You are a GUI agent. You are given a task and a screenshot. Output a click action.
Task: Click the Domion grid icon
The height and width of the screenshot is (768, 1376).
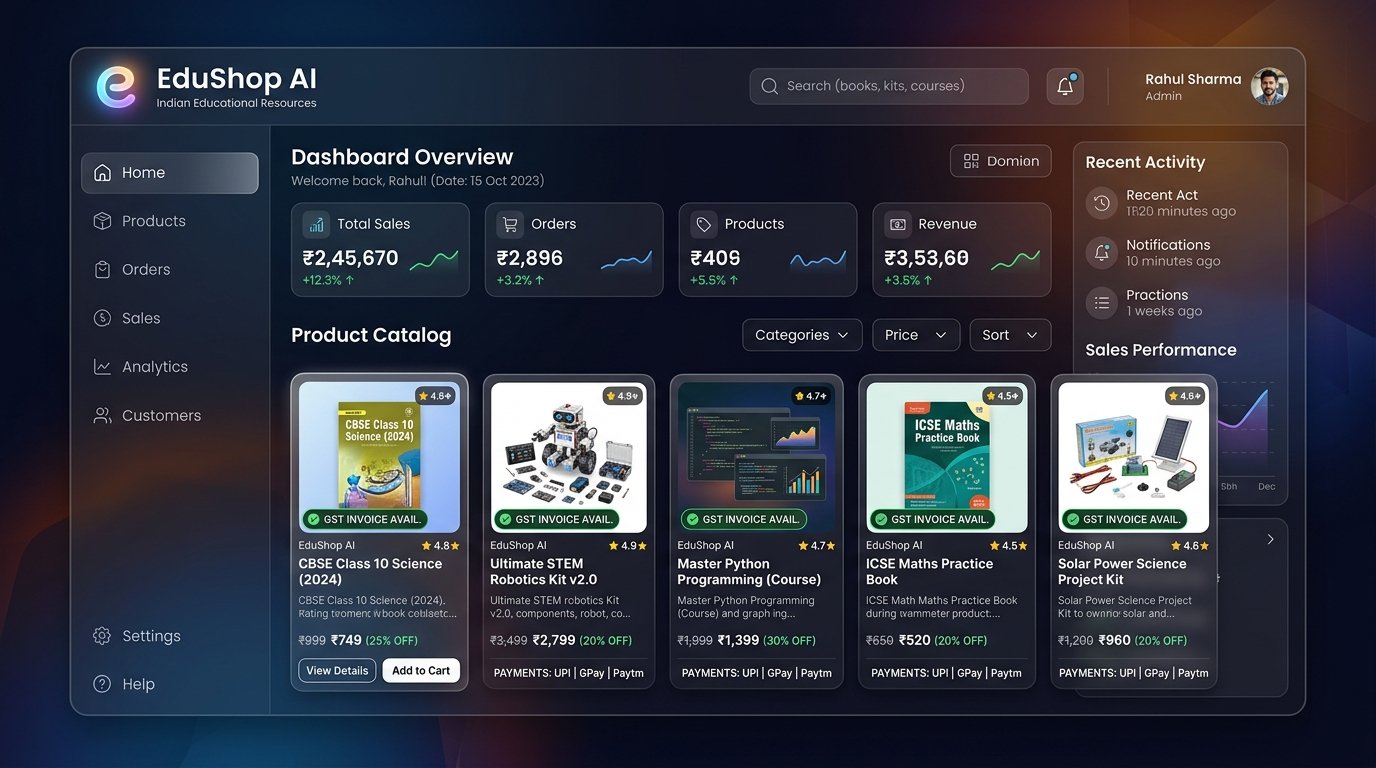[971, 161]
